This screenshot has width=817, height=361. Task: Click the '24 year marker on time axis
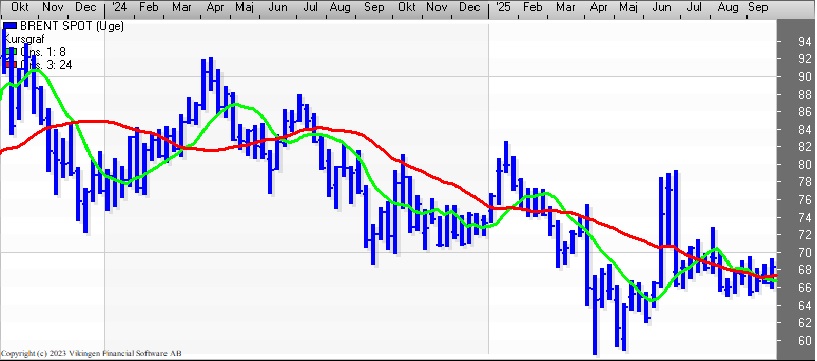119,7
